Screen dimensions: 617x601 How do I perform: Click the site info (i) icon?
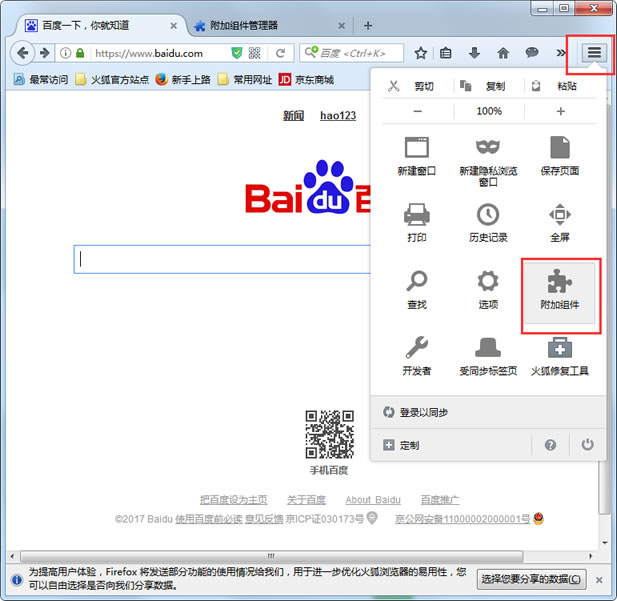tap(66, 53)
